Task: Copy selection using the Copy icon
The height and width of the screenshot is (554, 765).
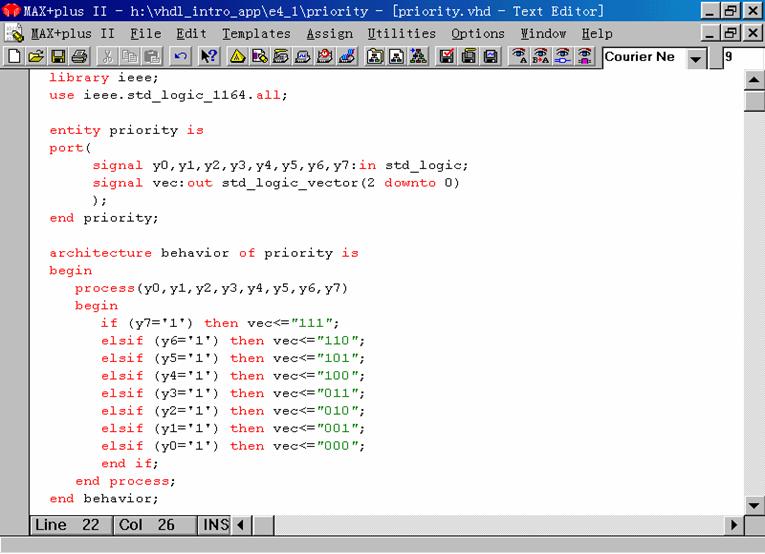Action: [129, 57]
